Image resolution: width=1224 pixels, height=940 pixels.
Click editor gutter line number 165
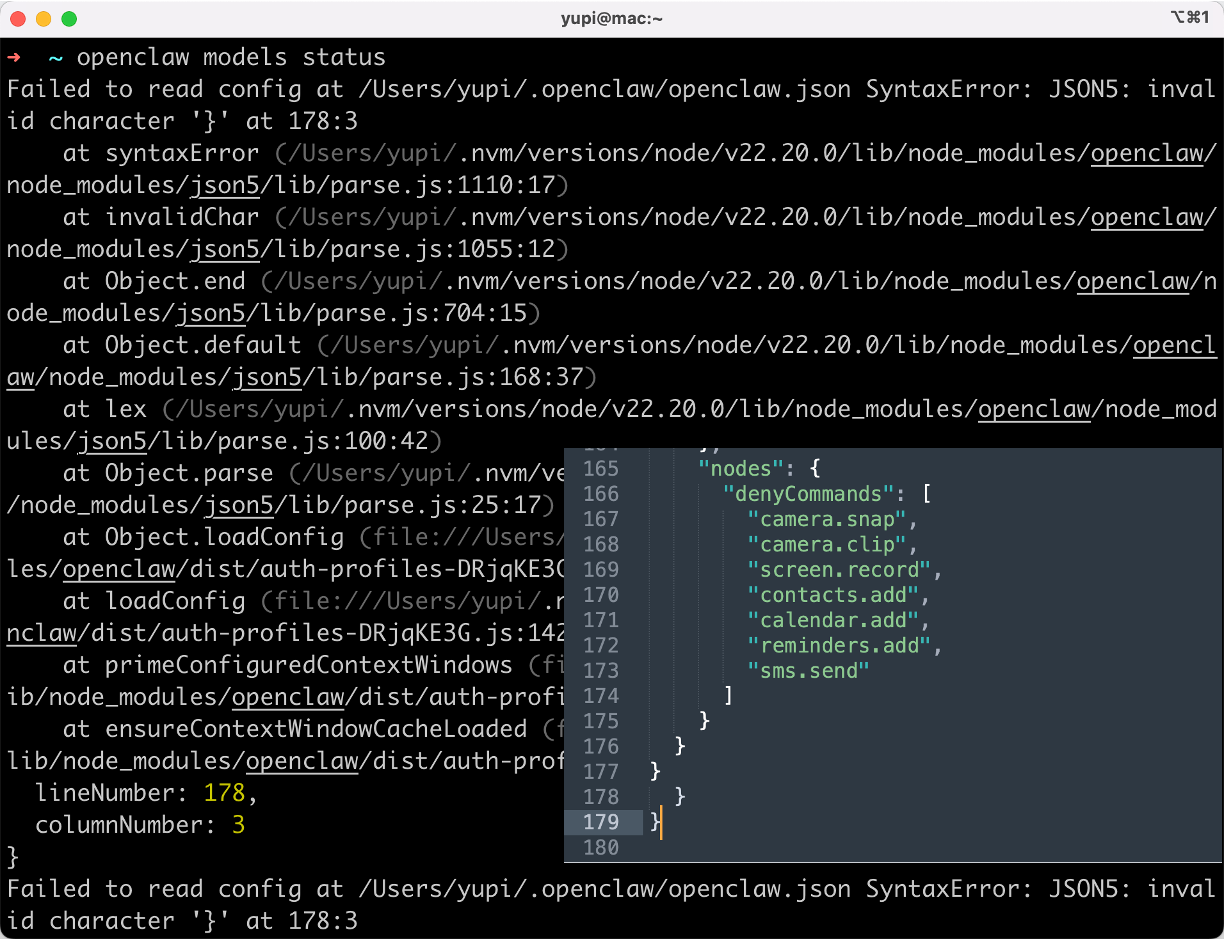tap(600, 468)
